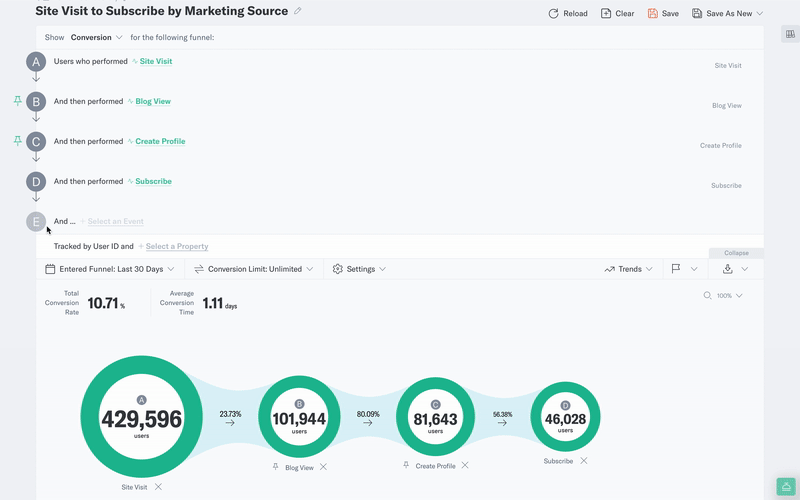
Task: Open the Site Visit event link
Action: [x=156, y=61]
